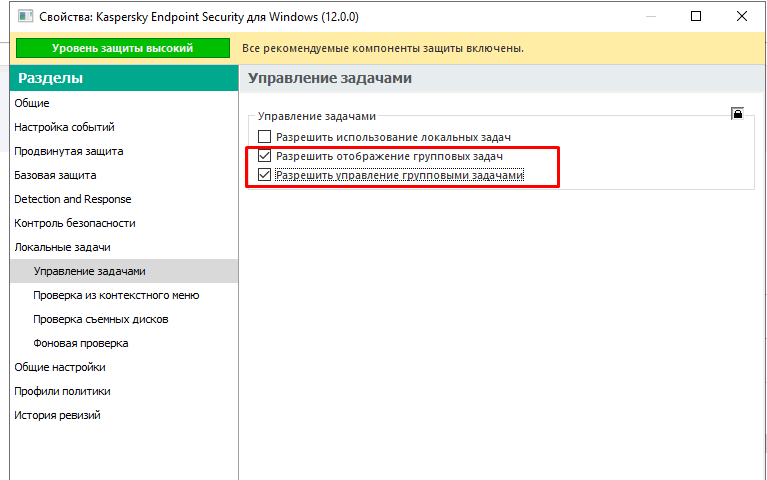Minimize the properties window
This screenshot has width=767, height=480.
[651, 16]
